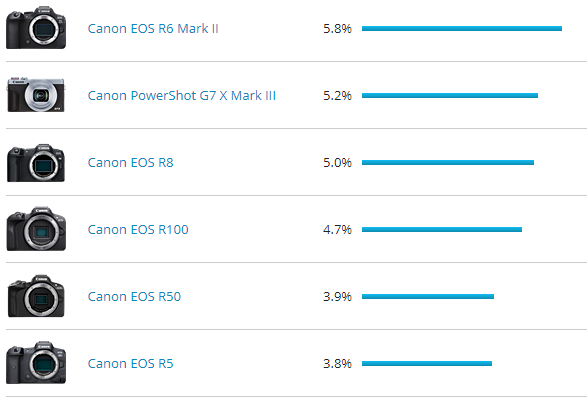Open the Canon EOS R6 Mark II link

click(153, 28)
